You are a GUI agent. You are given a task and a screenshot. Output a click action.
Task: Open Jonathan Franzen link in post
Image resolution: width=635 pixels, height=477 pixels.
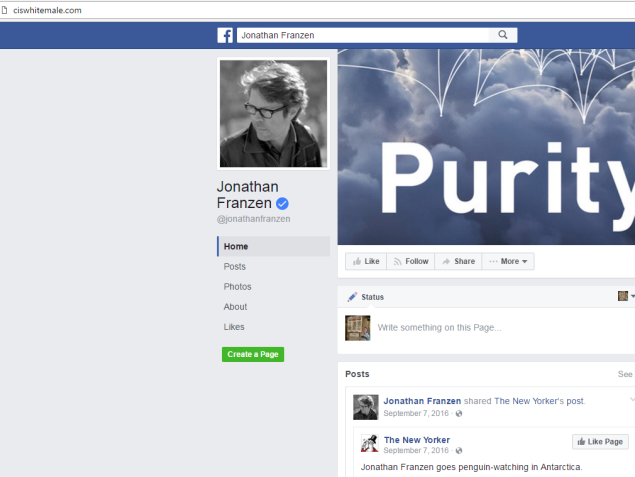pyautogui.click(x=422, y=401)
